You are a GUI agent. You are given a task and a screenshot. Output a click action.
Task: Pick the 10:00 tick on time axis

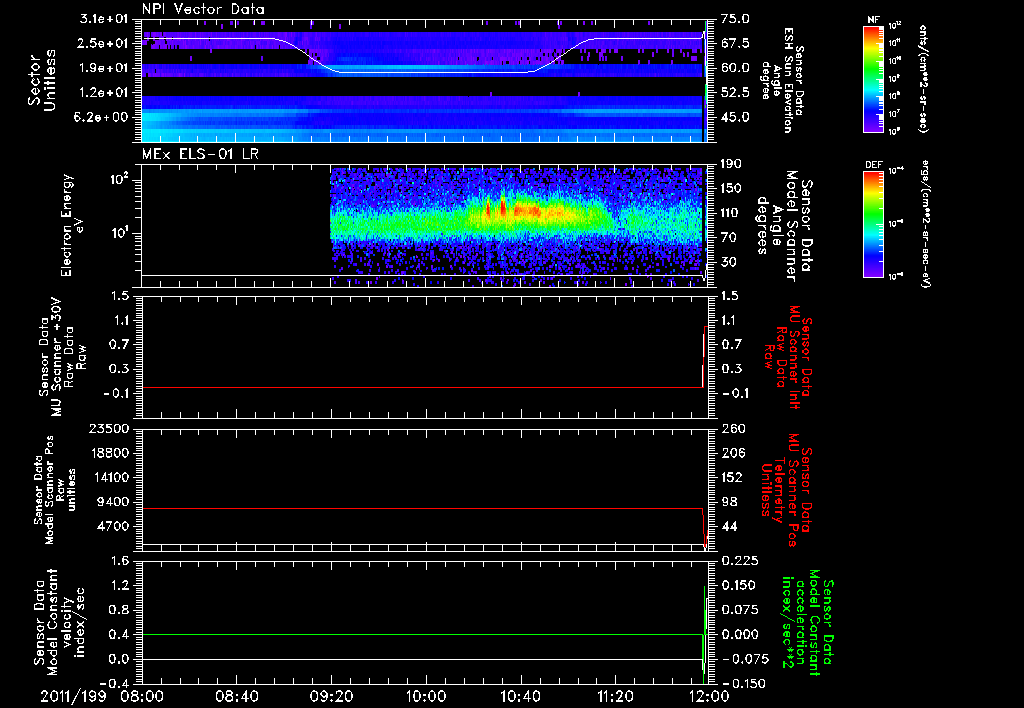[x=426, y=696]
